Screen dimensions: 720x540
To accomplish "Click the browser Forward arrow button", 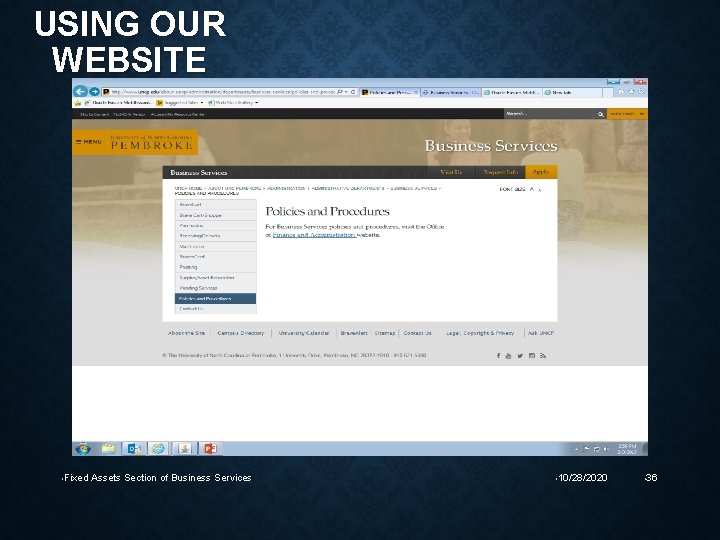I will (94, 92).
